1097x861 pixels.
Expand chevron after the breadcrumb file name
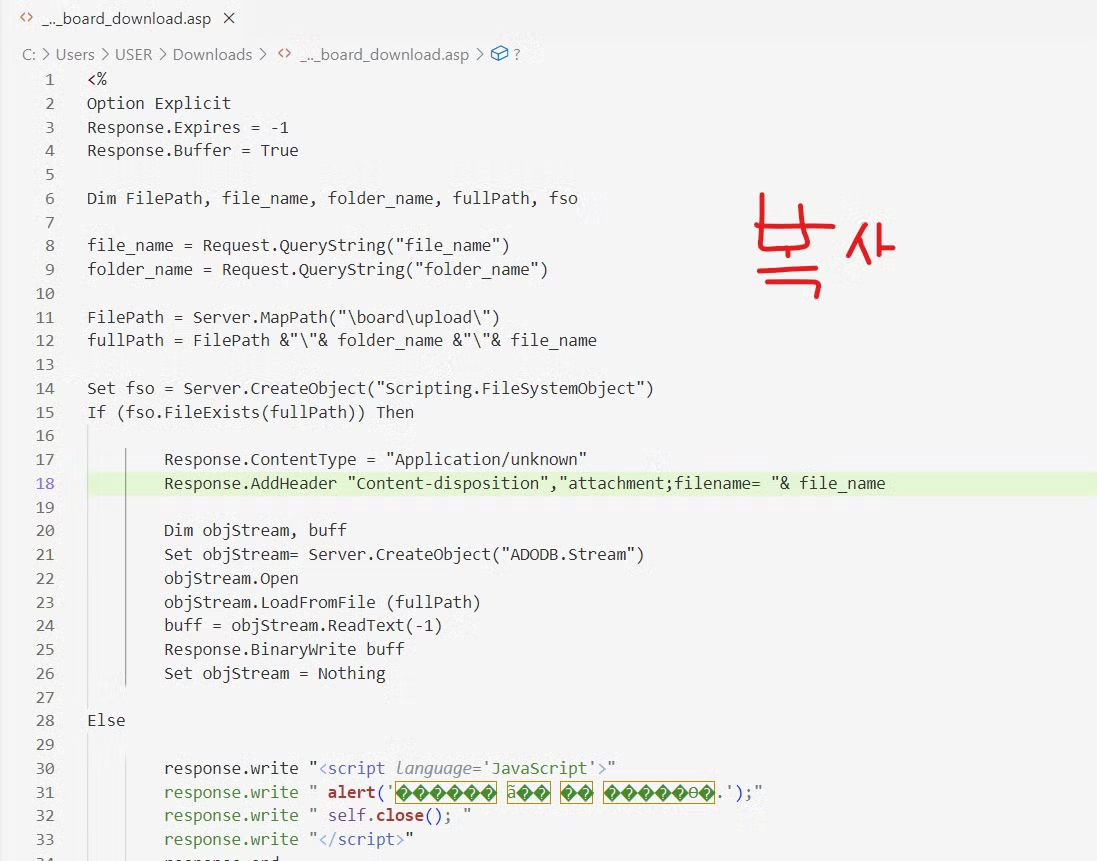tap(480, 55)
